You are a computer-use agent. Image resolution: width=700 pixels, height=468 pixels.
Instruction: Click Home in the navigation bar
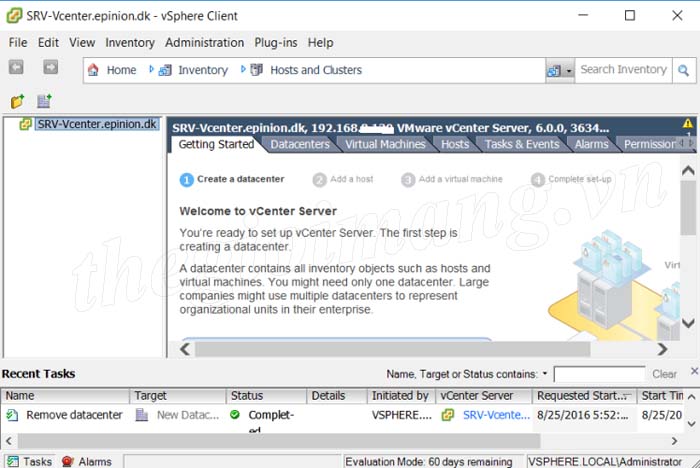[x=121, y=70]
